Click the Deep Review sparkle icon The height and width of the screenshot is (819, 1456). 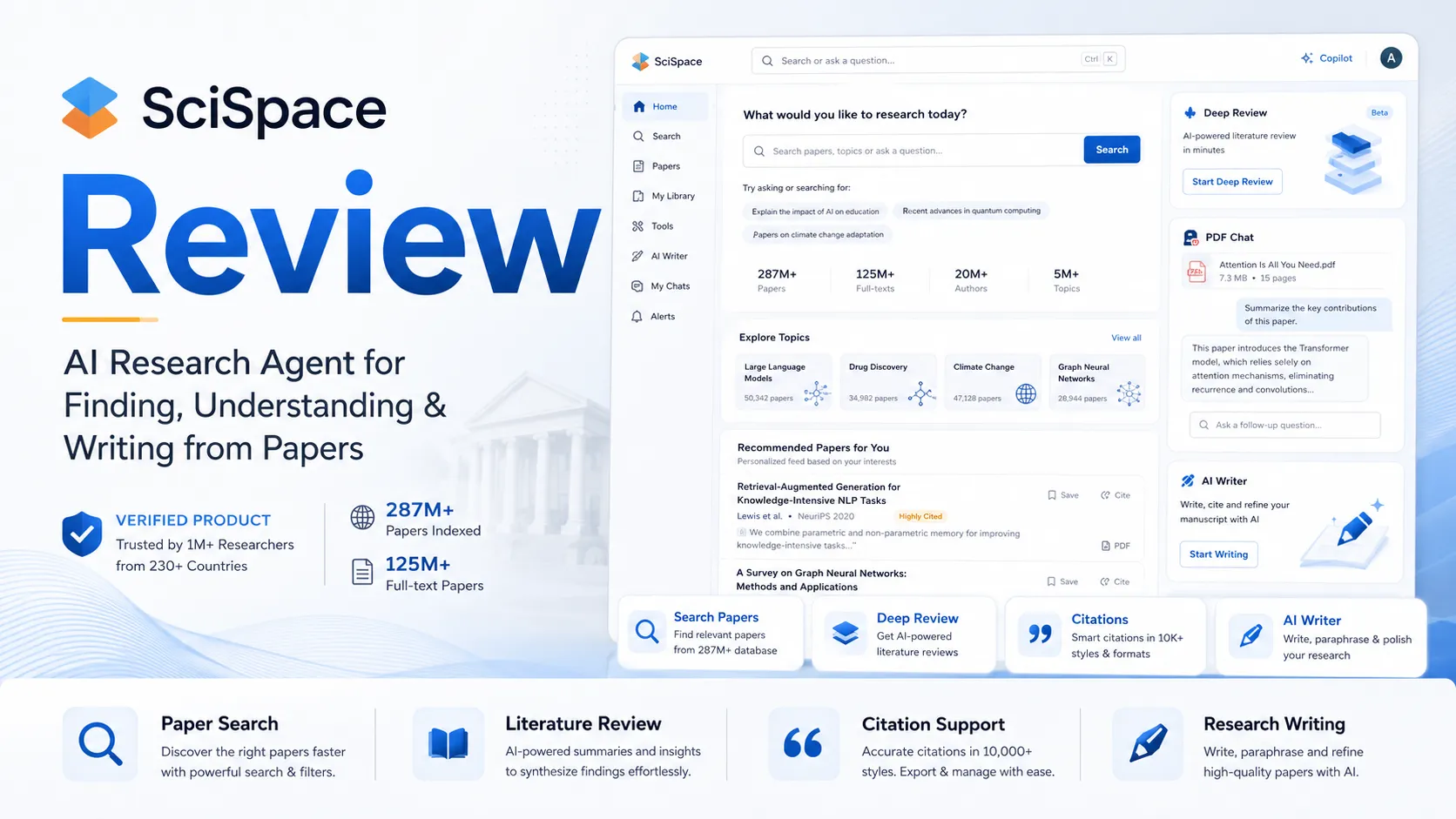(x=1190, y=113)
